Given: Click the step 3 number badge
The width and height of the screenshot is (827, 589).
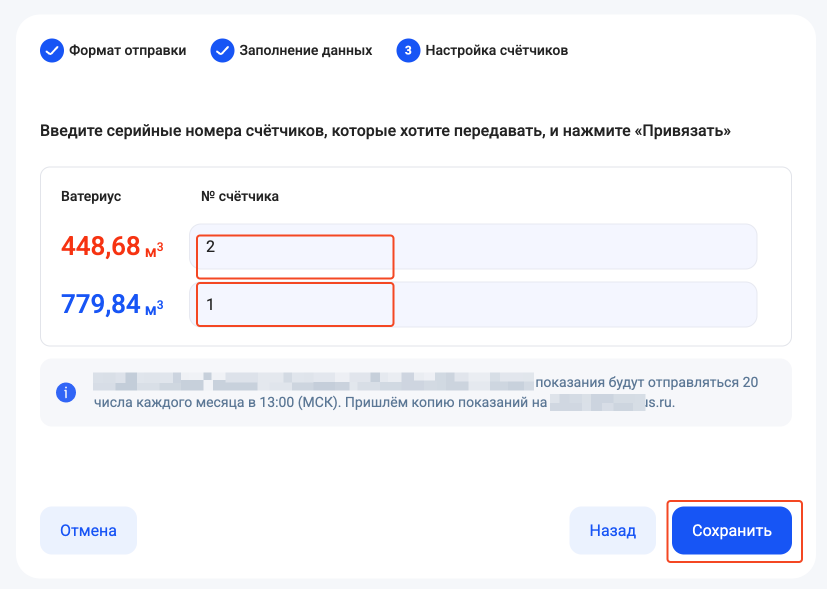Looking at the screenshot, I should point(408,50).
